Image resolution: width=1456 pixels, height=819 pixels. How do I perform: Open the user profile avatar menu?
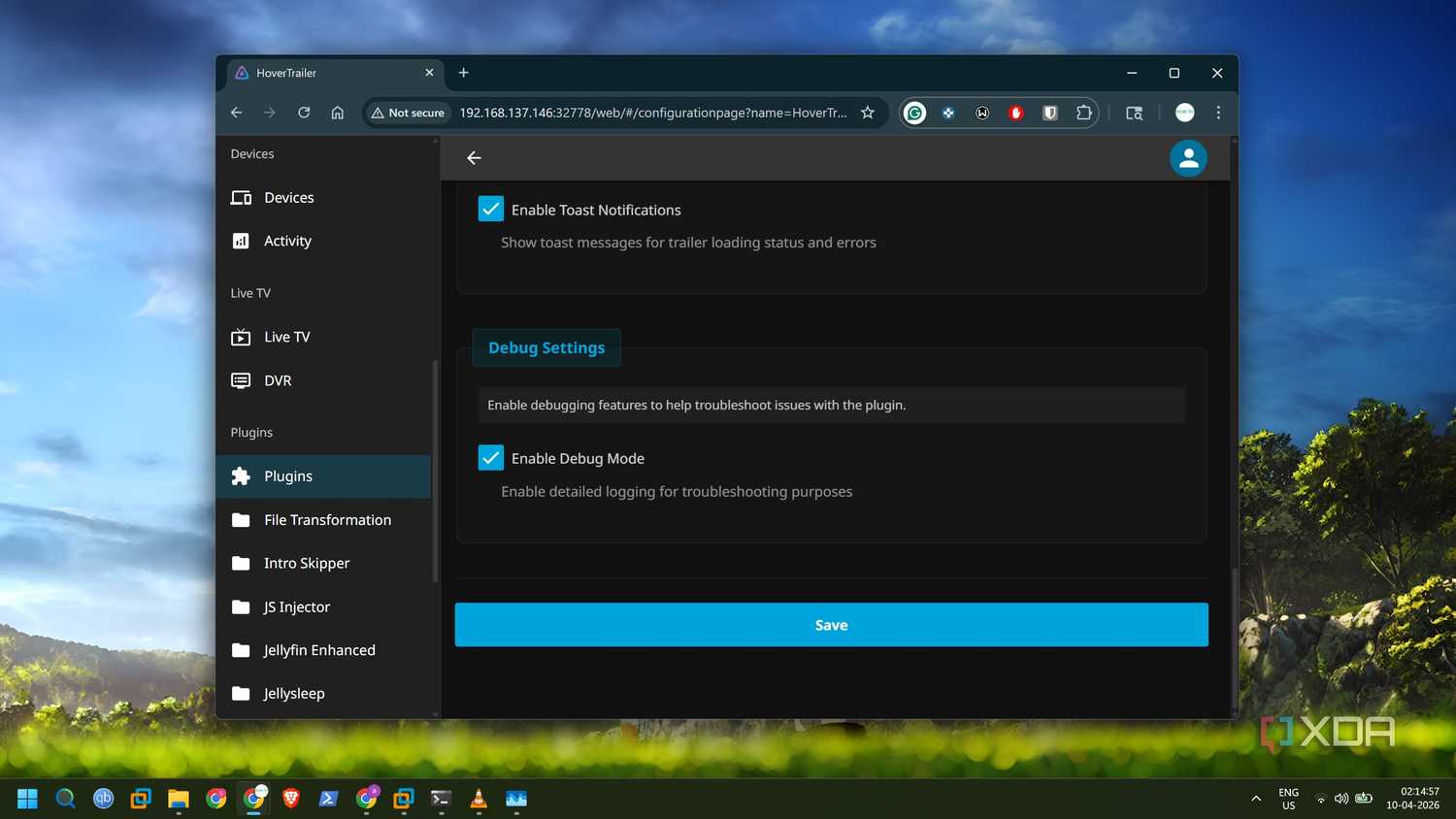coord(1188,158)
